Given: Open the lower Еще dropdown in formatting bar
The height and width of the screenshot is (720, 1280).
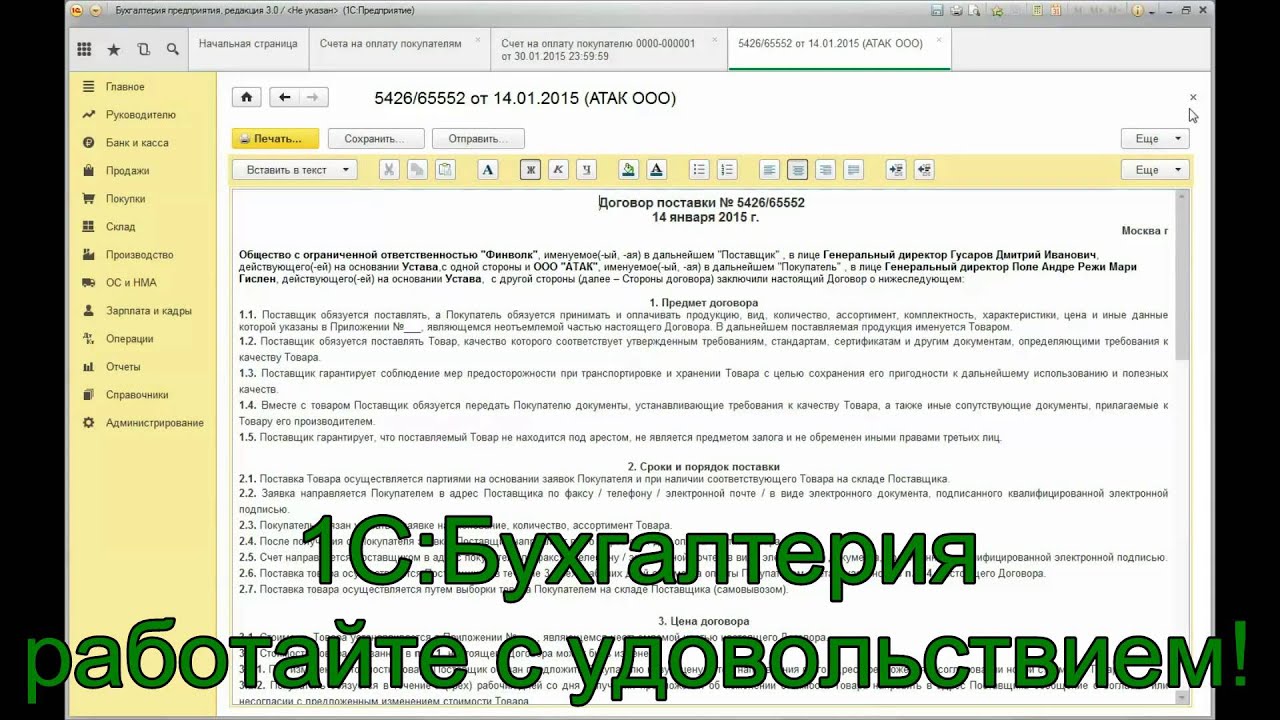Looking at the screenshot, I should point(1156,170).
